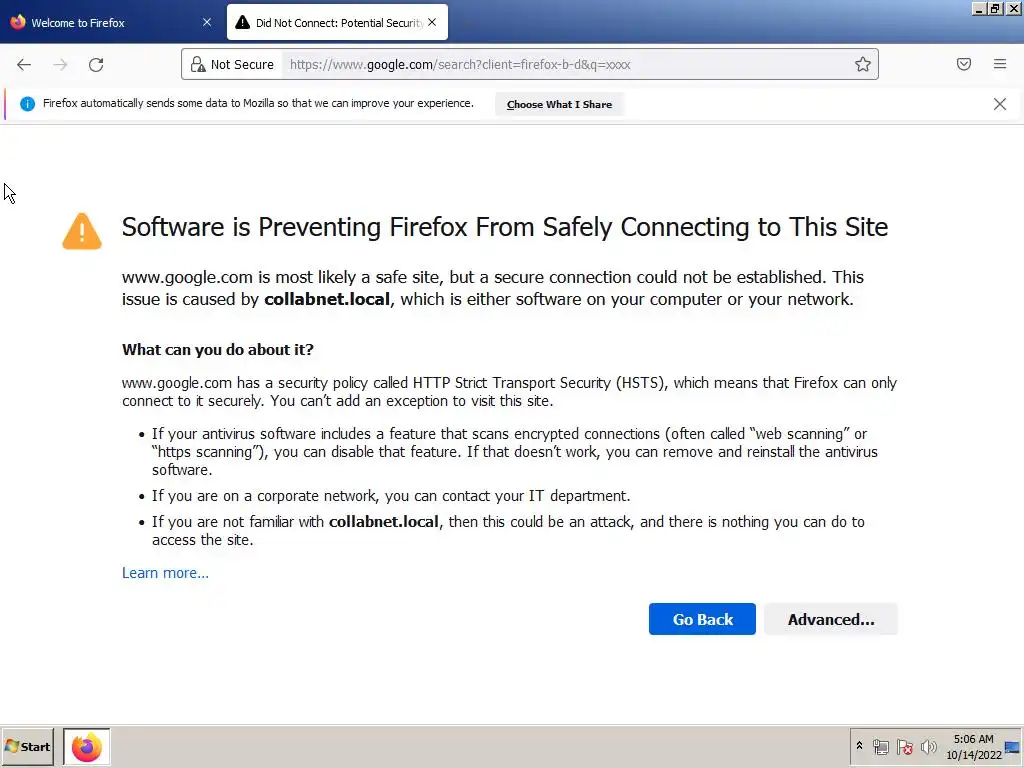Click the warning triangle icon in the active tab

coord(242,22)
